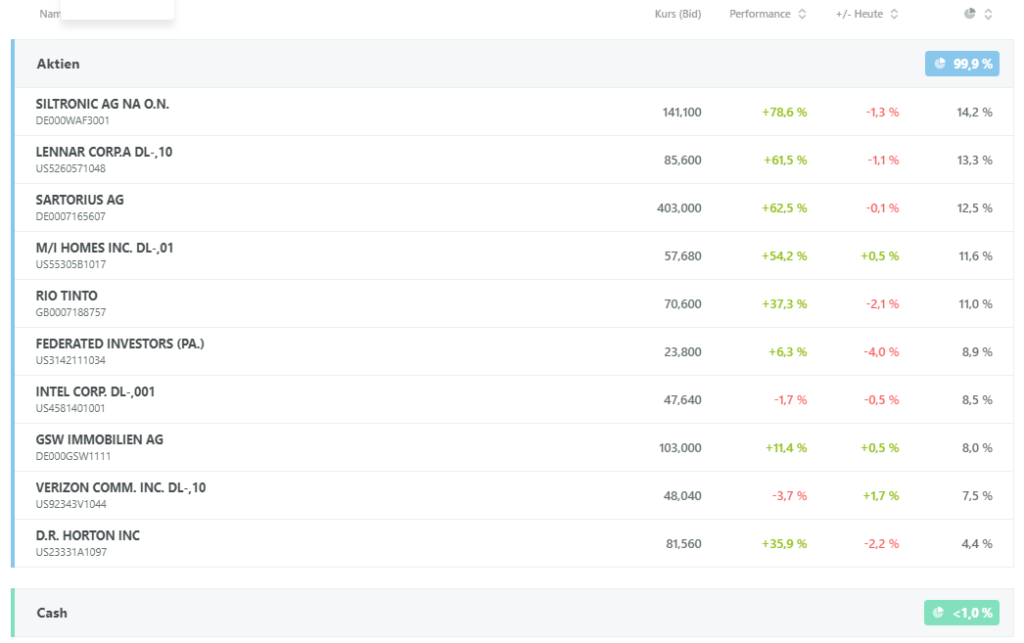
Task: Click D.R. Horton performance +35,9 %
Action: pos(784,544)
